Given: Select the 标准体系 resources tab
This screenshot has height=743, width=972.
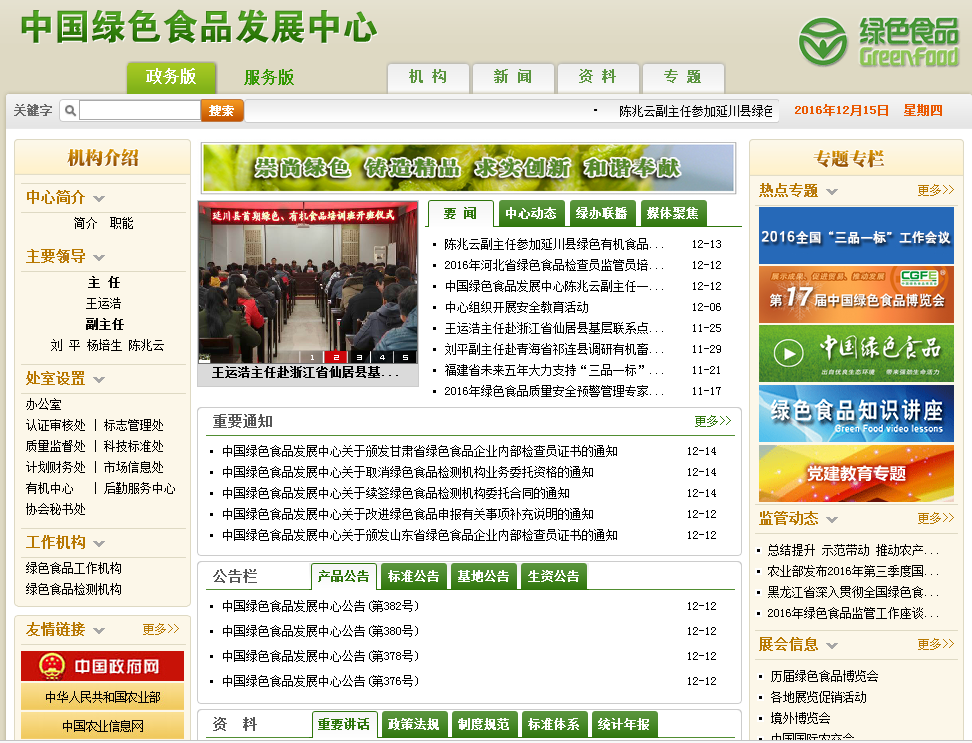Looking at the screenshot, I should click(554, 724).
